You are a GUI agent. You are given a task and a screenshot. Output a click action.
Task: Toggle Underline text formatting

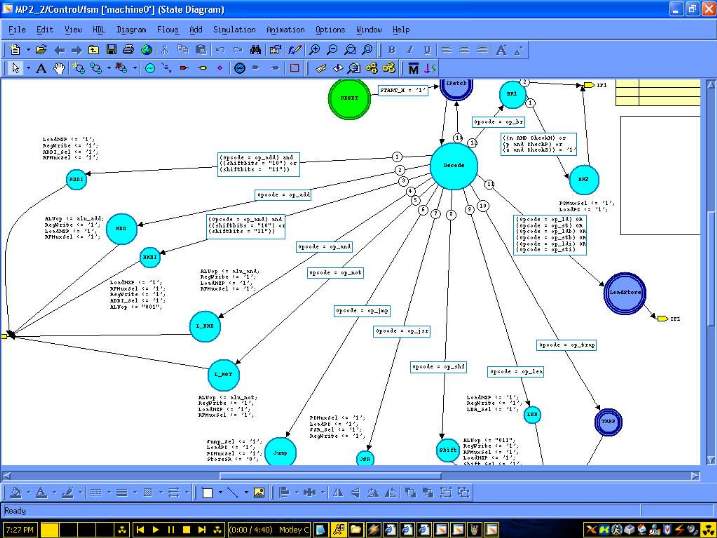tap(427, 49)
